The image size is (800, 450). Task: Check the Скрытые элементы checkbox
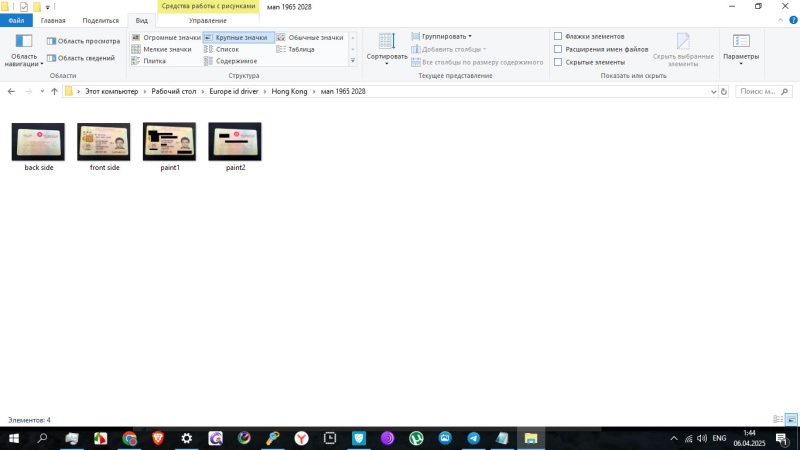558,62
